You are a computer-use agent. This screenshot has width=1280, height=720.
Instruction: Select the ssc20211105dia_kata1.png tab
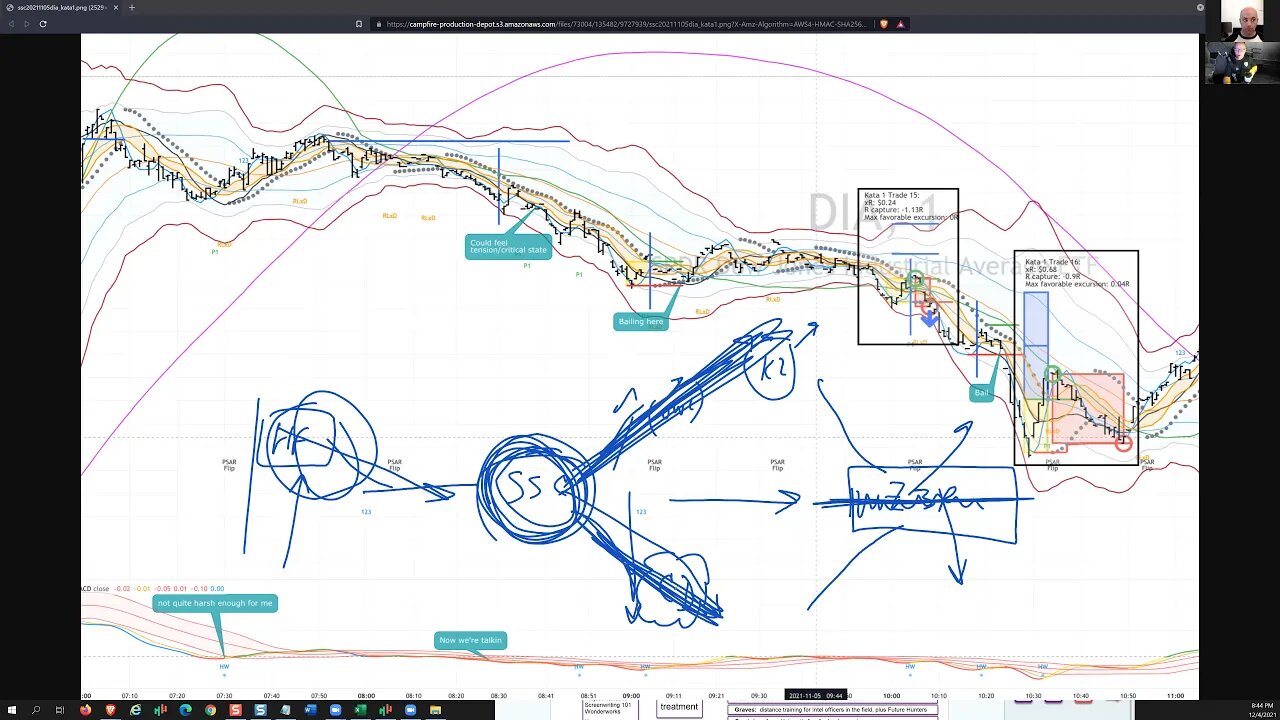[x=62, y=7]
